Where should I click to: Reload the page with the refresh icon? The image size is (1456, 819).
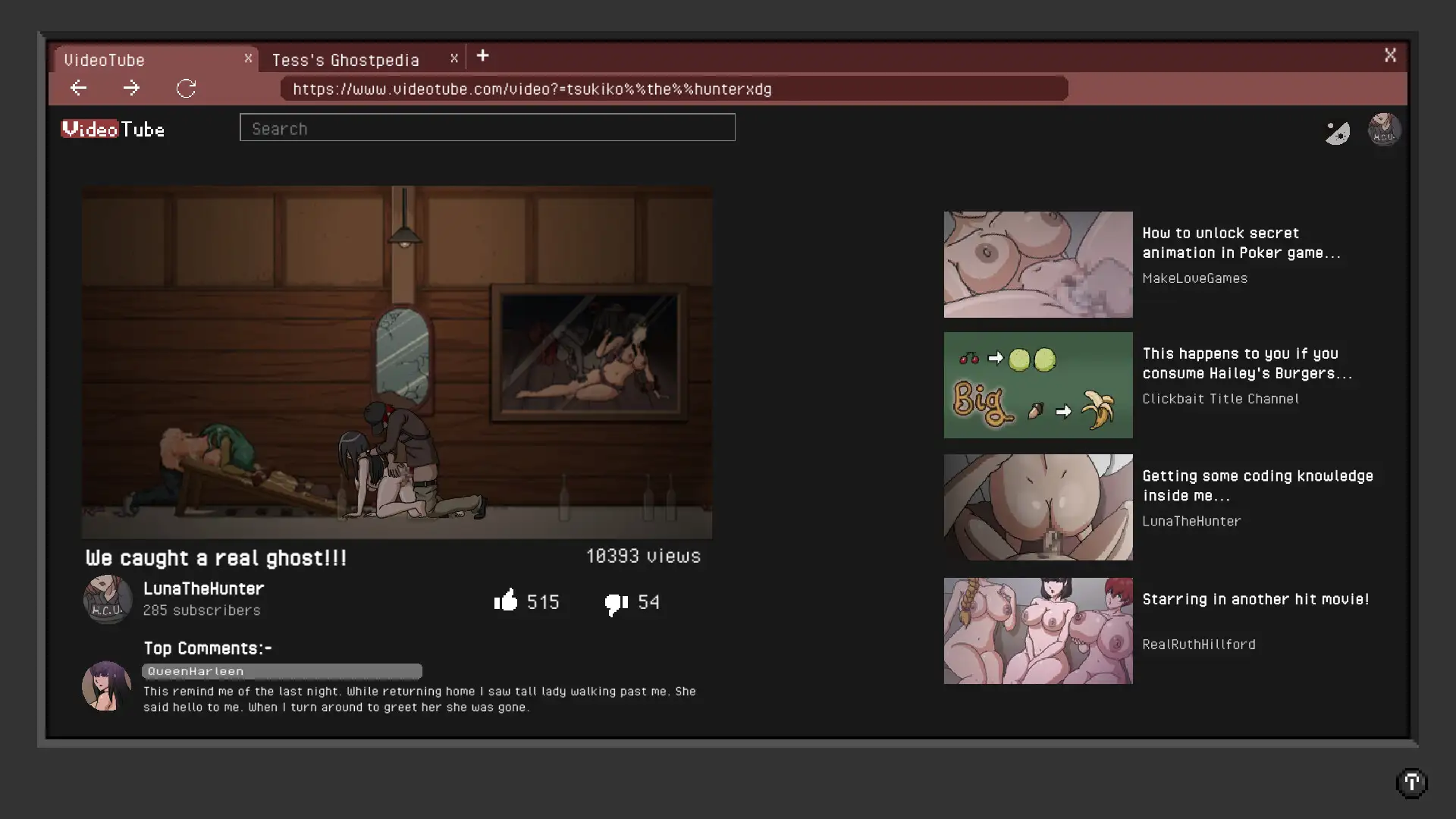(186, 88)
